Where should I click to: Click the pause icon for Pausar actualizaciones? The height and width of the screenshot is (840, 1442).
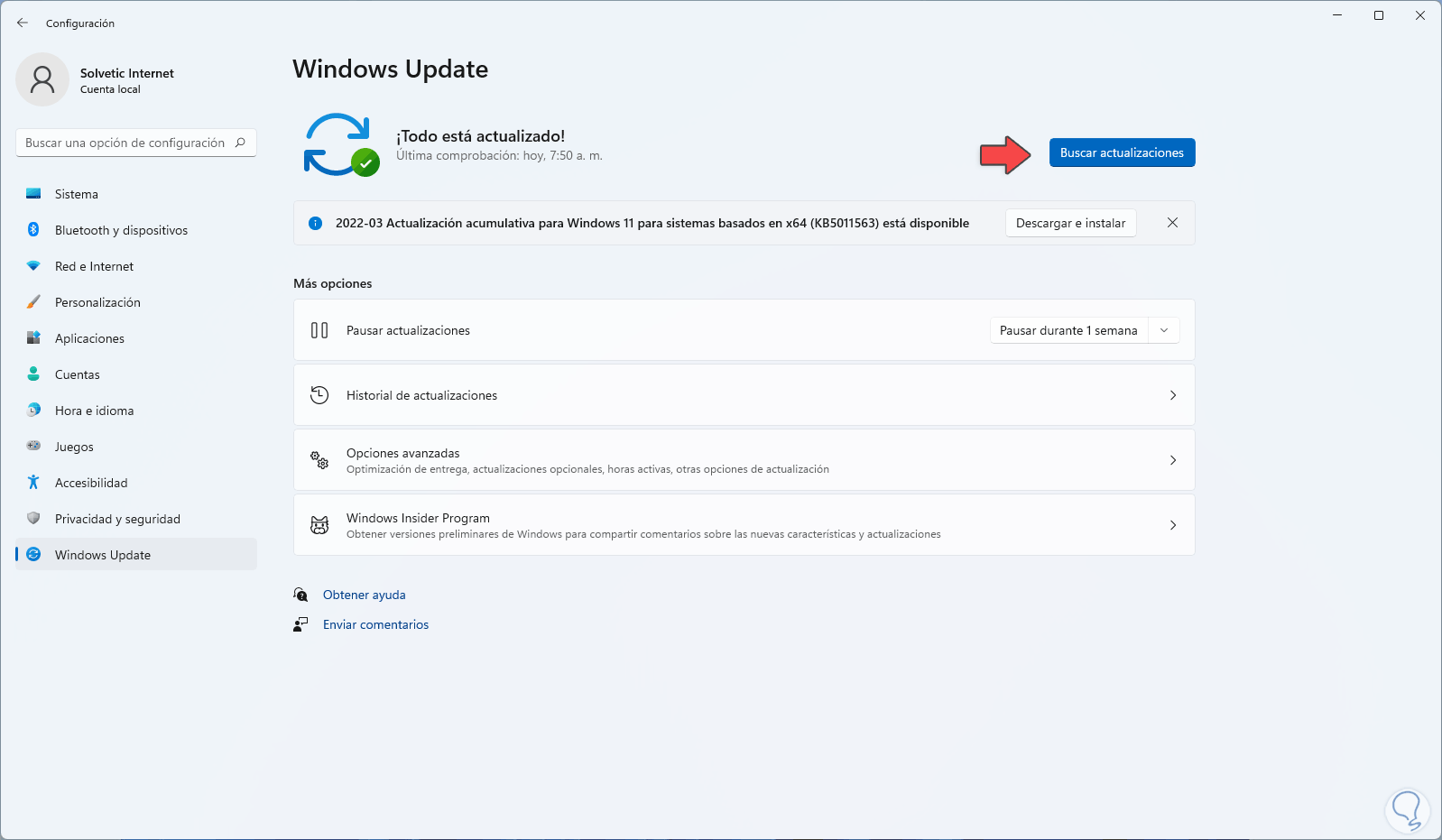tap(319, 330)
